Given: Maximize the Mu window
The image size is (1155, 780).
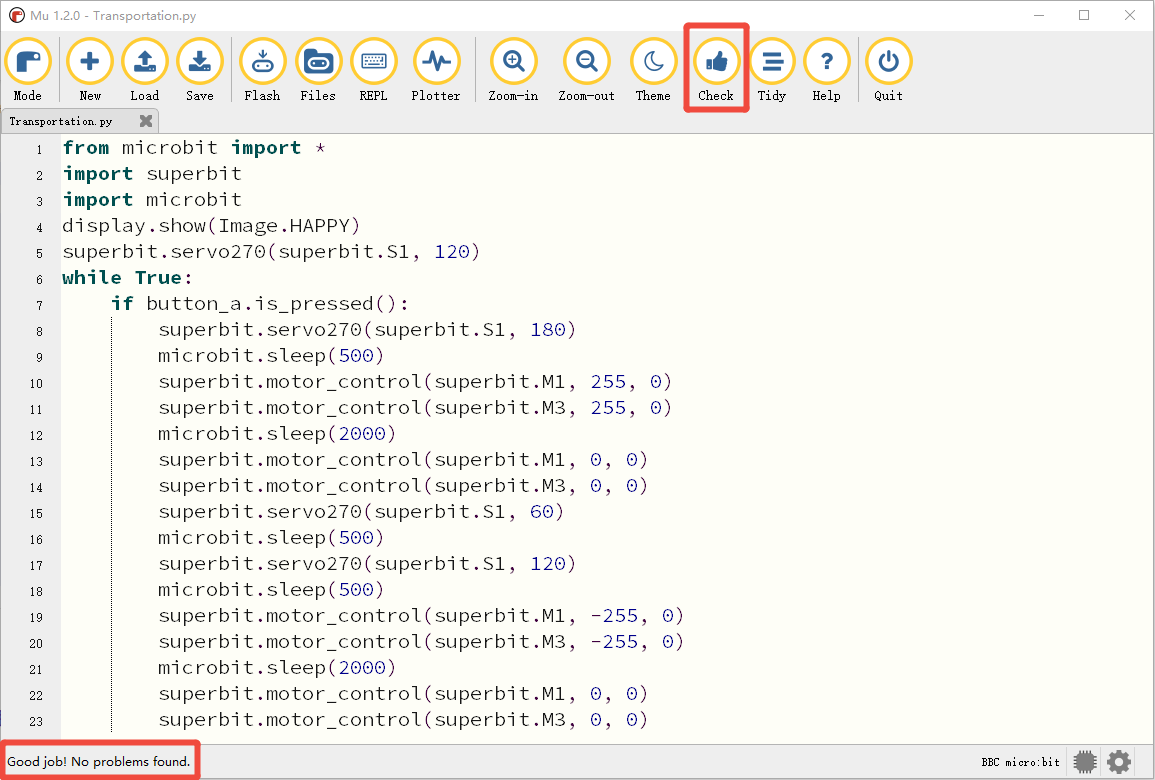Looking at the screenshot, I should pyautogui.click(x=1084, y=15).
